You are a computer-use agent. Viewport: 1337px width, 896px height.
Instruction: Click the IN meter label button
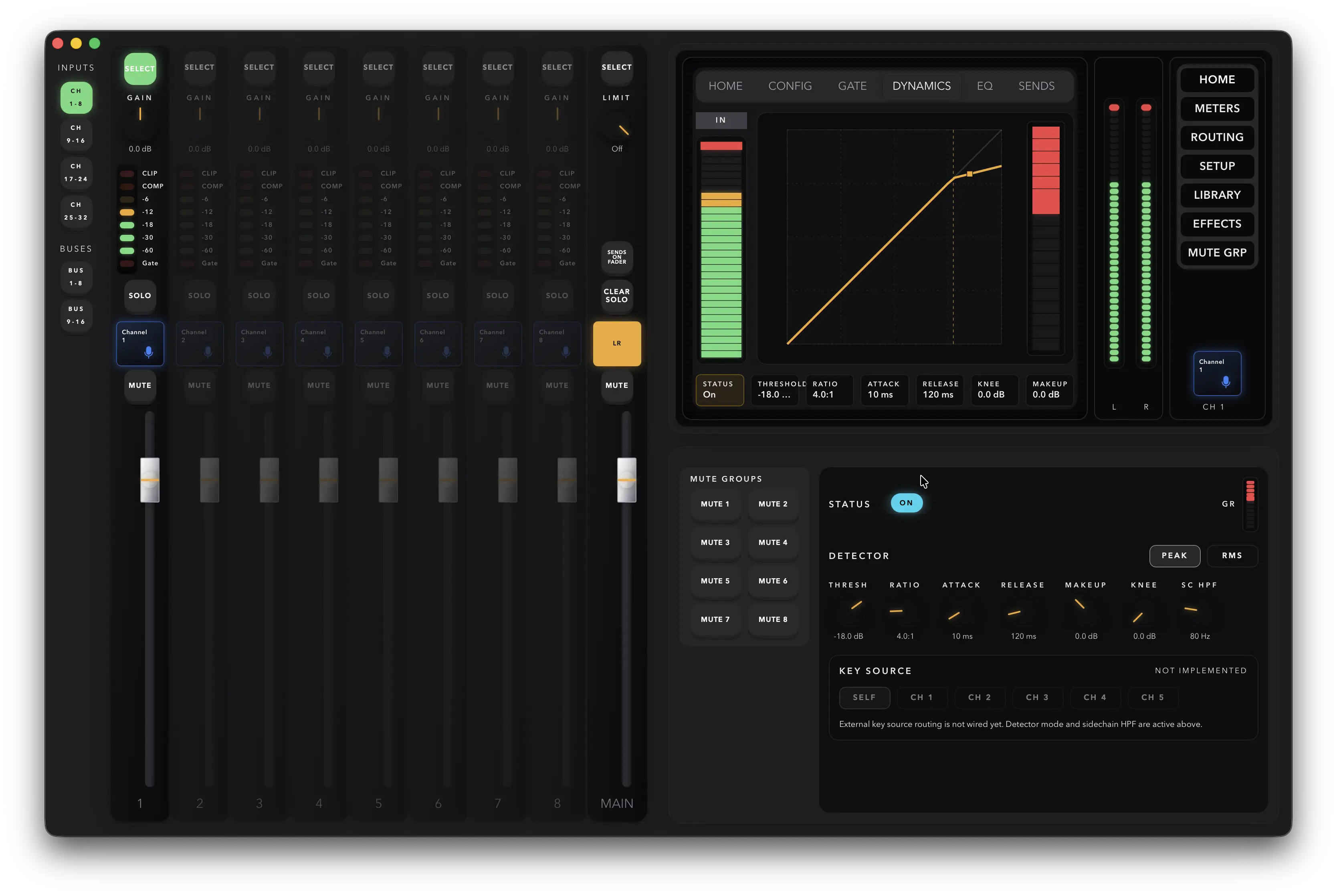point(721,120)
